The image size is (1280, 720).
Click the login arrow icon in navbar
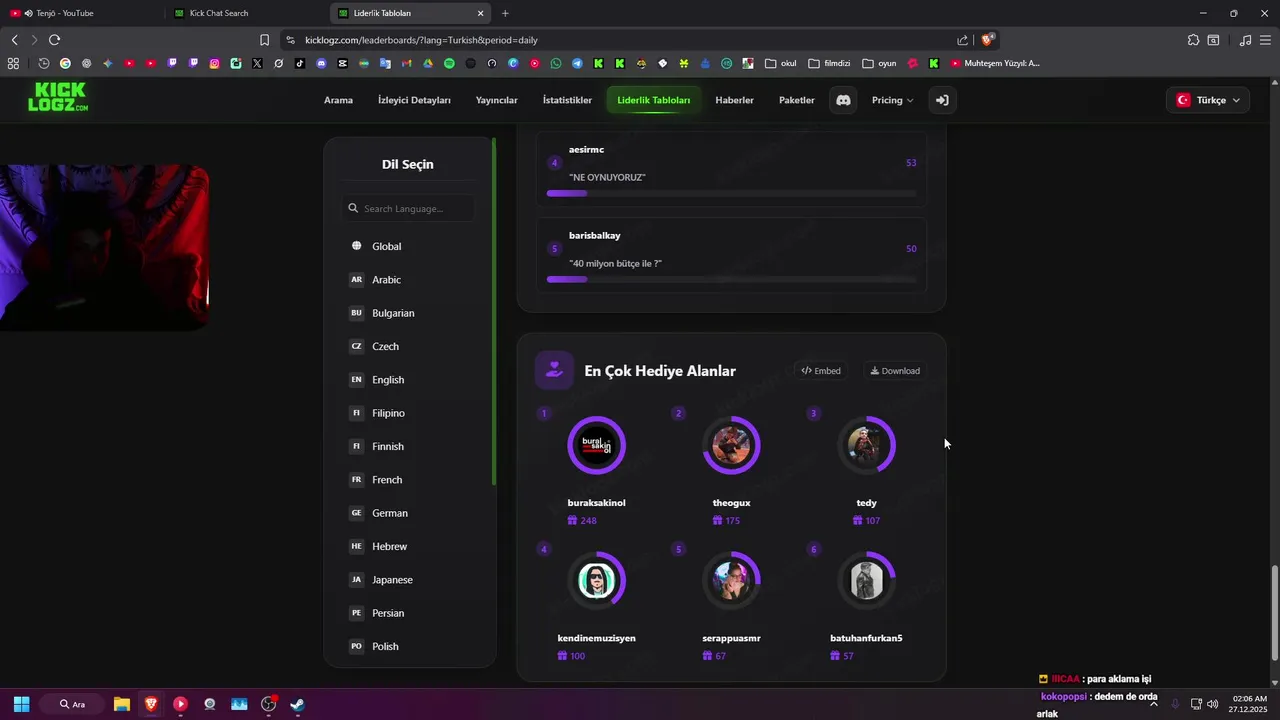(942, 100)
